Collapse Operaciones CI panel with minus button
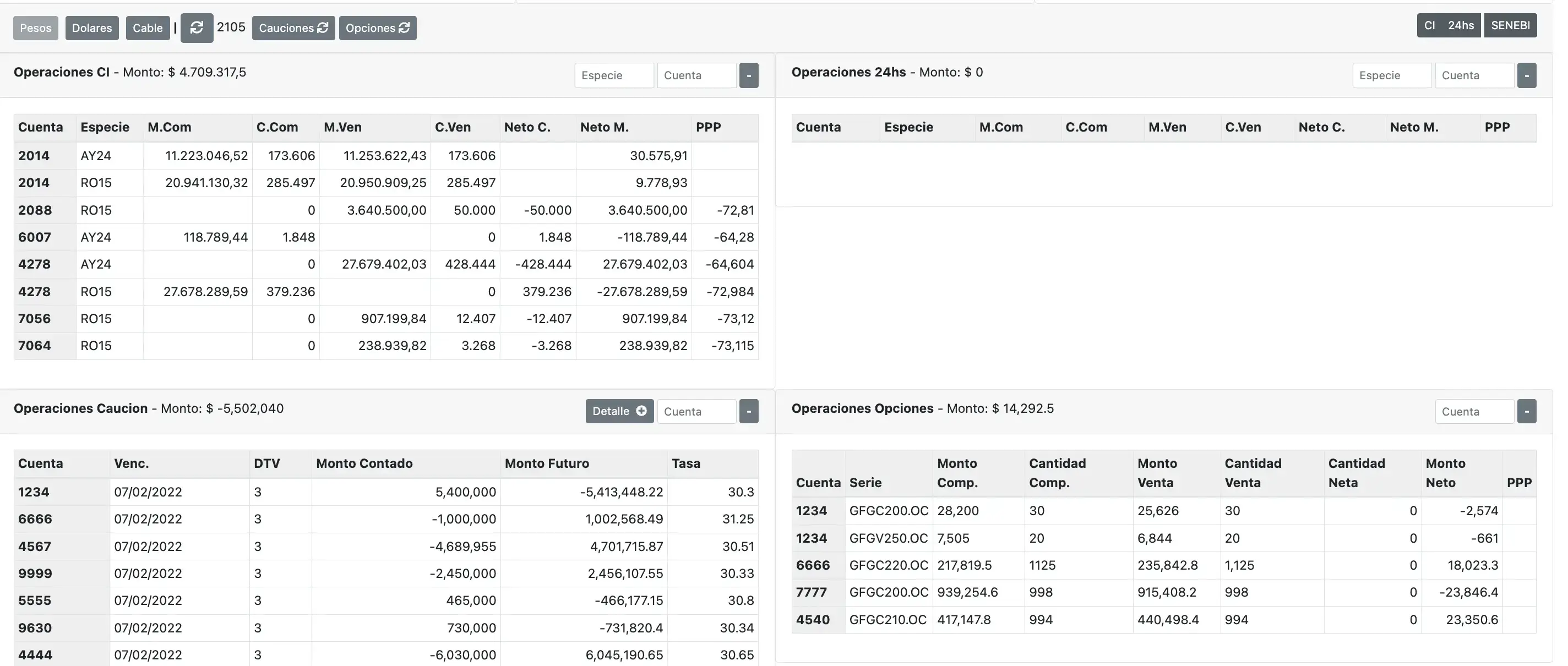The height and width of the screenshot is (666, 1568). [749, 75]
